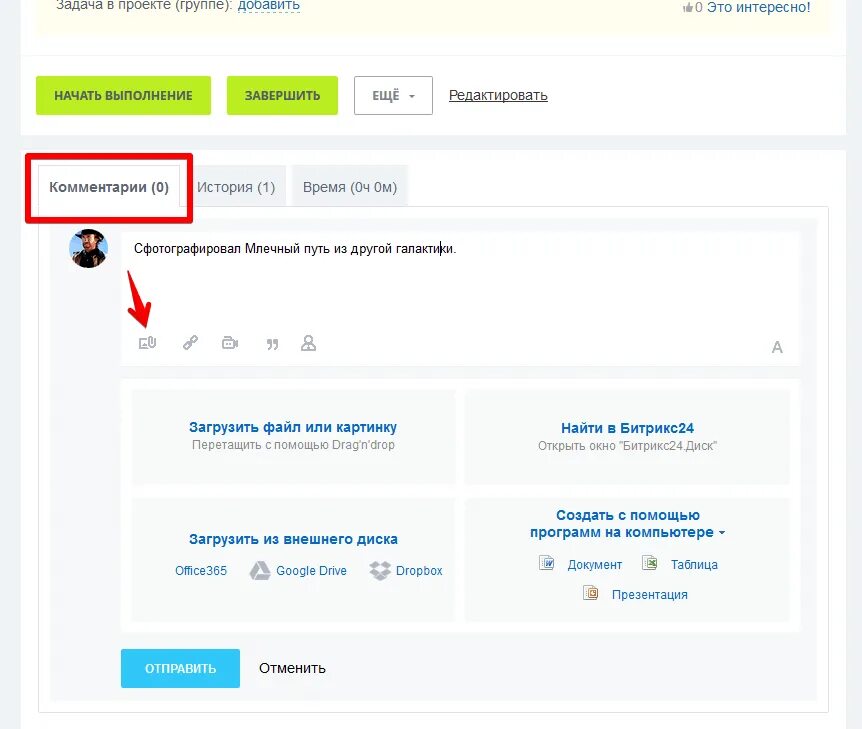Click the Редактировать link

pos(498,96)
